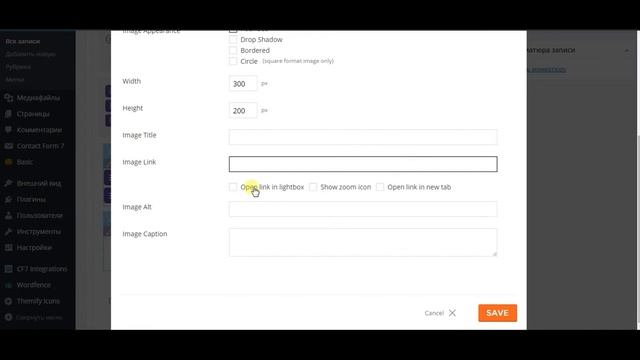Click the page vertical scrollbar on right edge

pos(638,229)
